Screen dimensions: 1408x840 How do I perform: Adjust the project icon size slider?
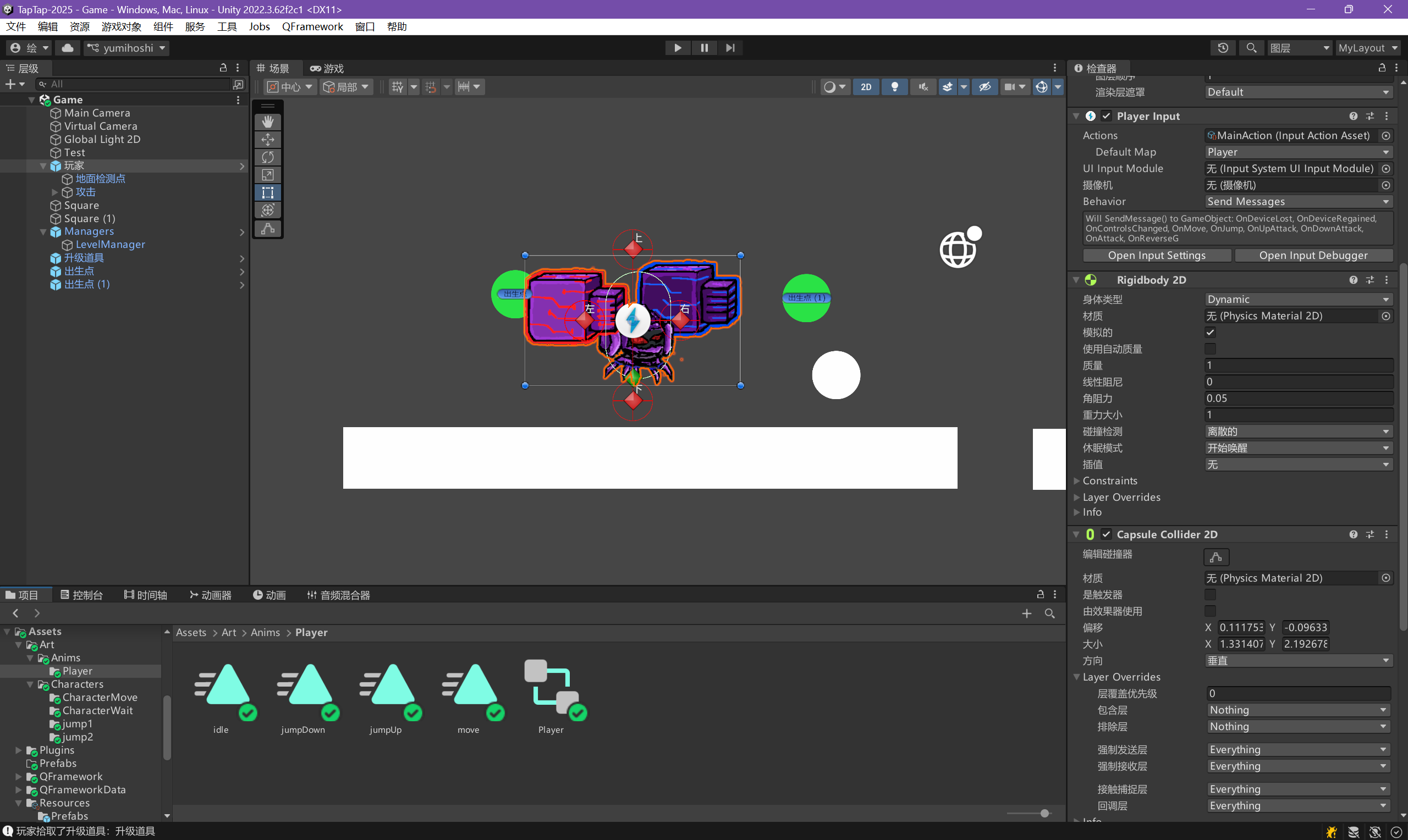pos(1044,814)
